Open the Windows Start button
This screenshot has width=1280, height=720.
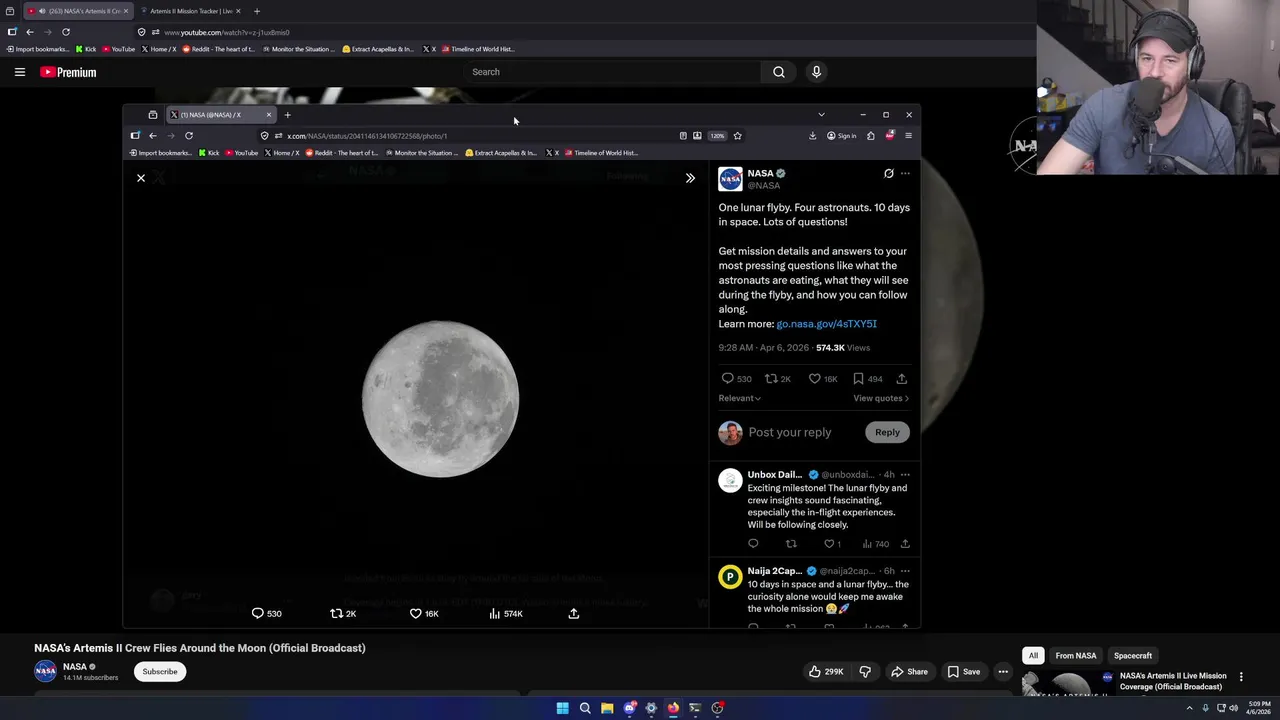pyautogui.click(x=562, y=708)
